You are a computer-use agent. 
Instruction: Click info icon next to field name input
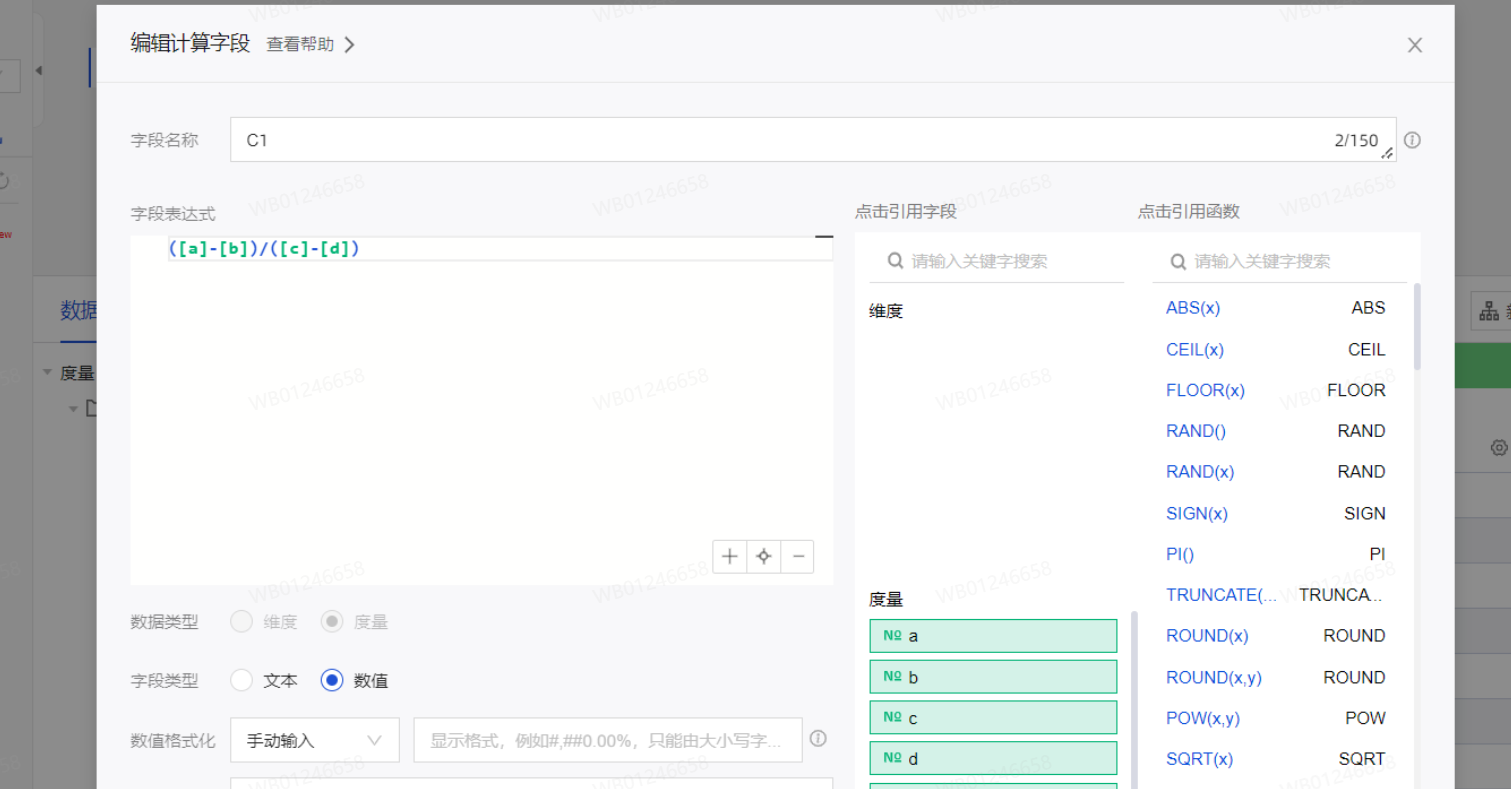(1412, 140)
